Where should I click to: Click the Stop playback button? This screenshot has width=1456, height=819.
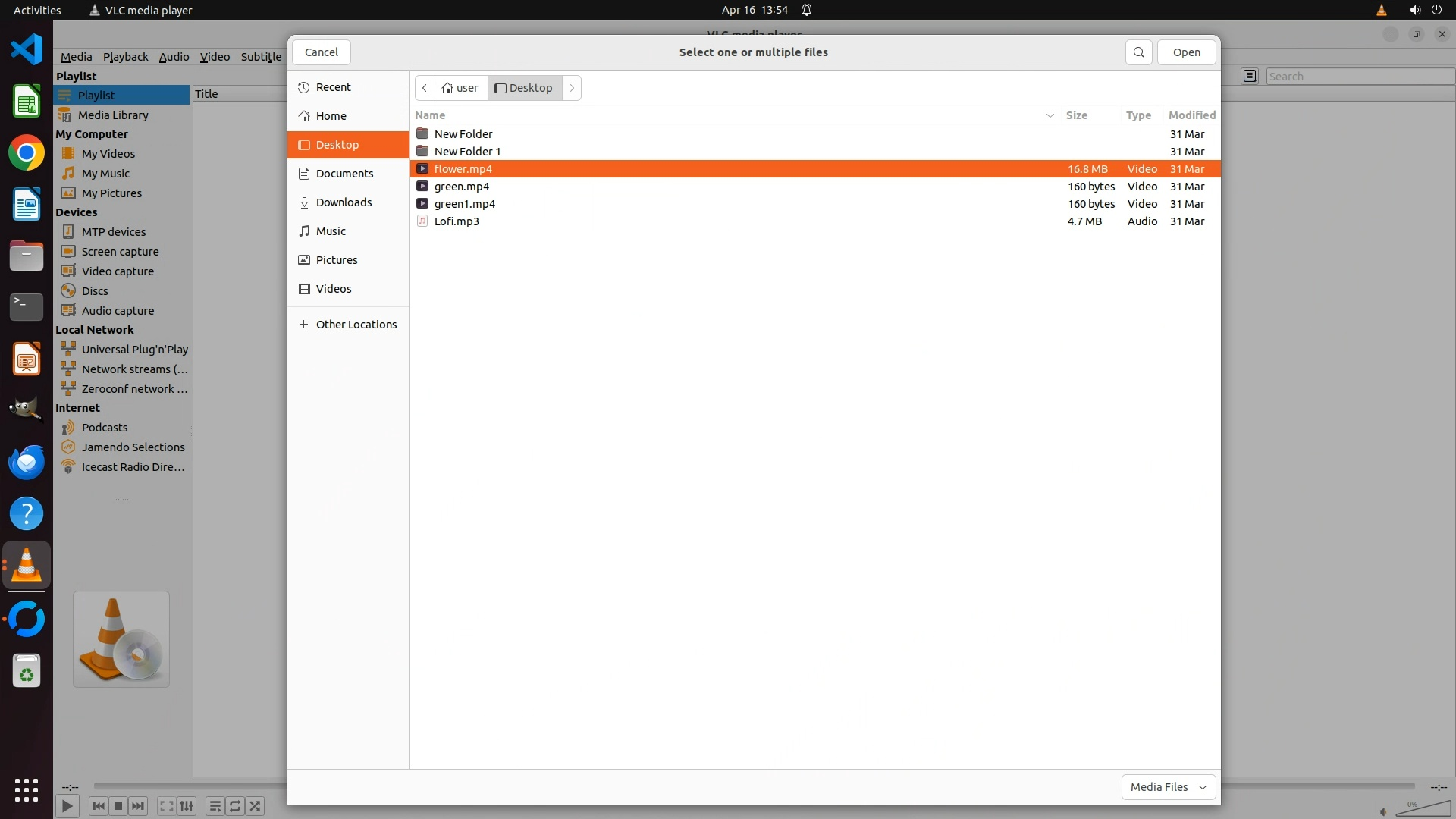pos(118,806)
